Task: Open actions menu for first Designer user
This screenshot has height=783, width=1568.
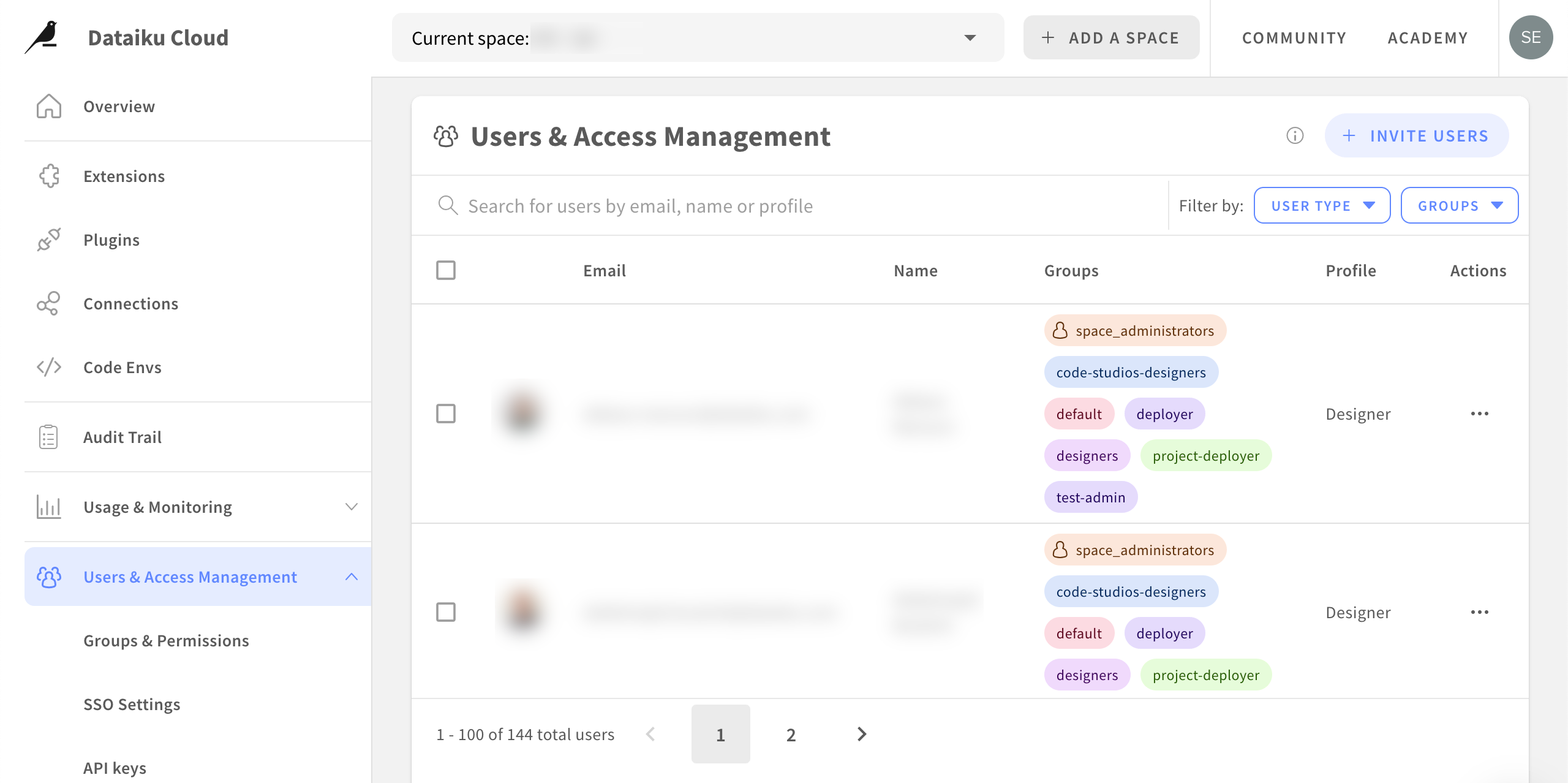Action: [x=1479, y=414]
